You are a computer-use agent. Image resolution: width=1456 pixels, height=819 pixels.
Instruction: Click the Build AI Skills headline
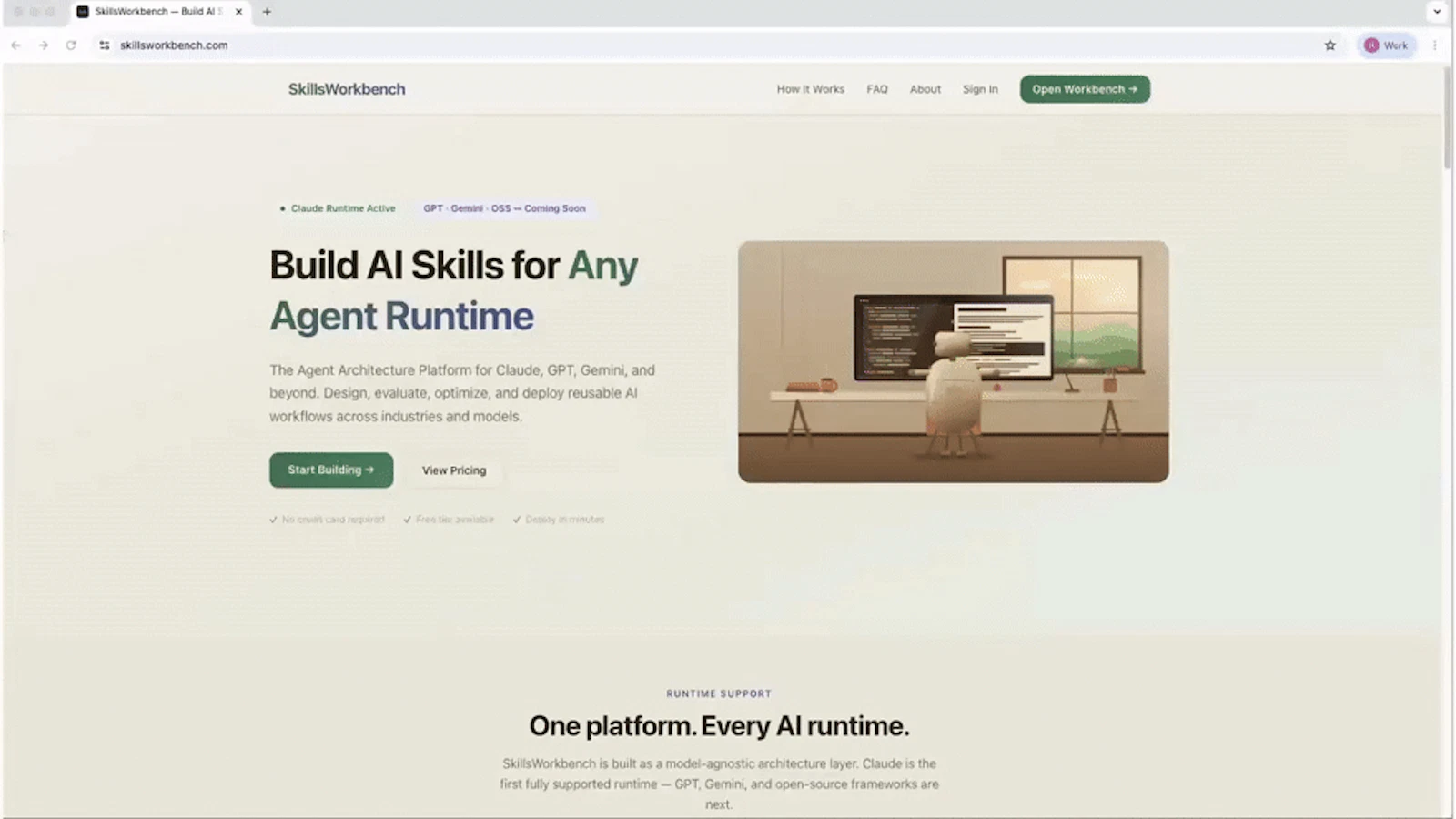click(x=453, y=291)
